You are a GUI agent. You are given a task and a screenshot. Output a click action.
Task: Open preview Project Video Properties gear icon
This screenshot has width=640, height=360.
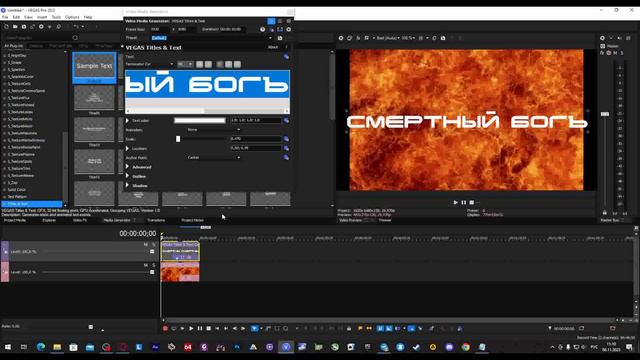coord(341,38)
